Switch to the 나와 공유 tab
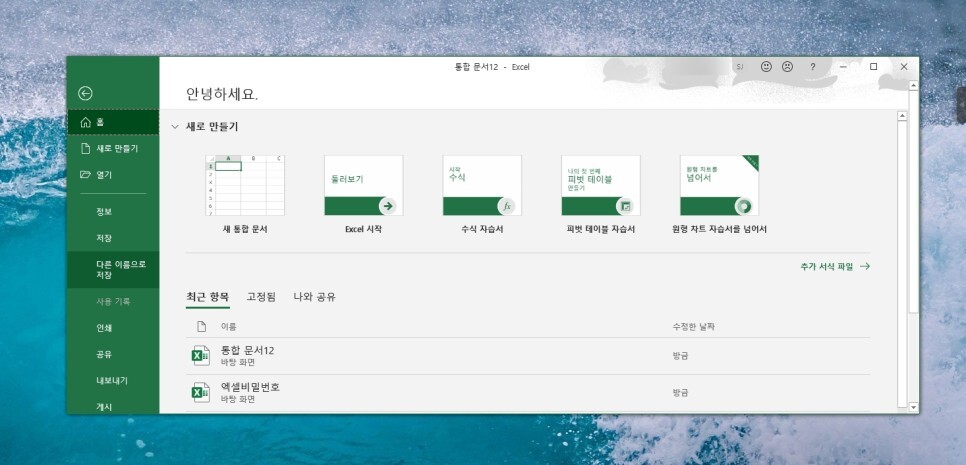The image size is (966, 465). point(314,297)
